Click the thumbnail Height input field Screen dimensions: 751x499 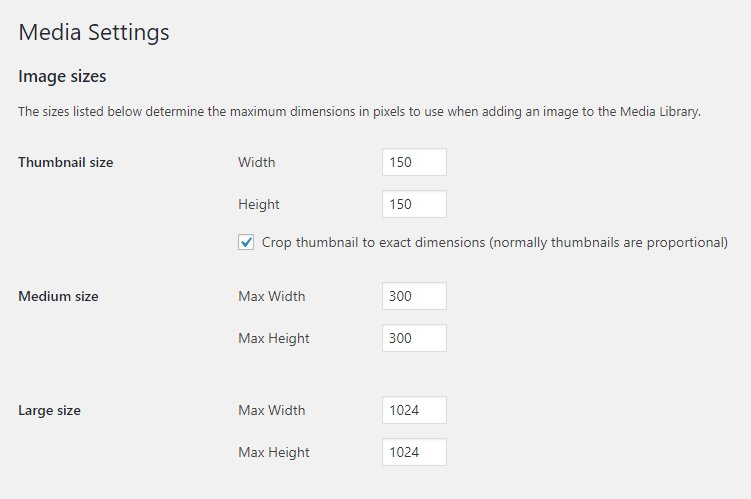click(414, 204)
